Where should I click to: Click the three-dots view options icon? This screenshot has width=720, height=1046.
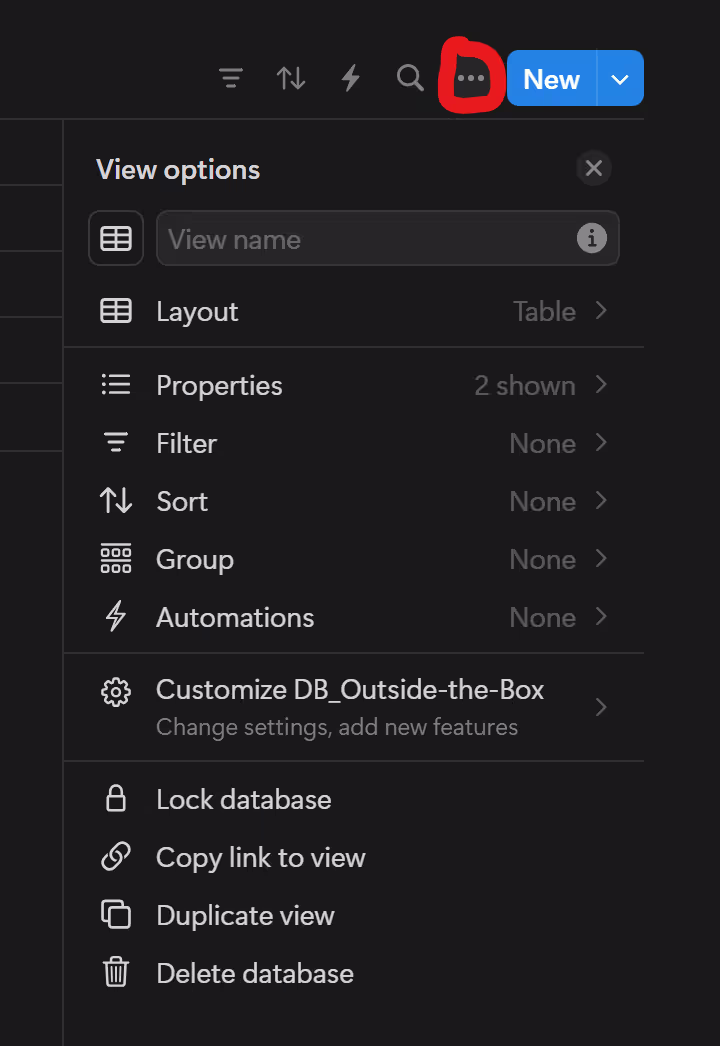click(x=471, y=78)
